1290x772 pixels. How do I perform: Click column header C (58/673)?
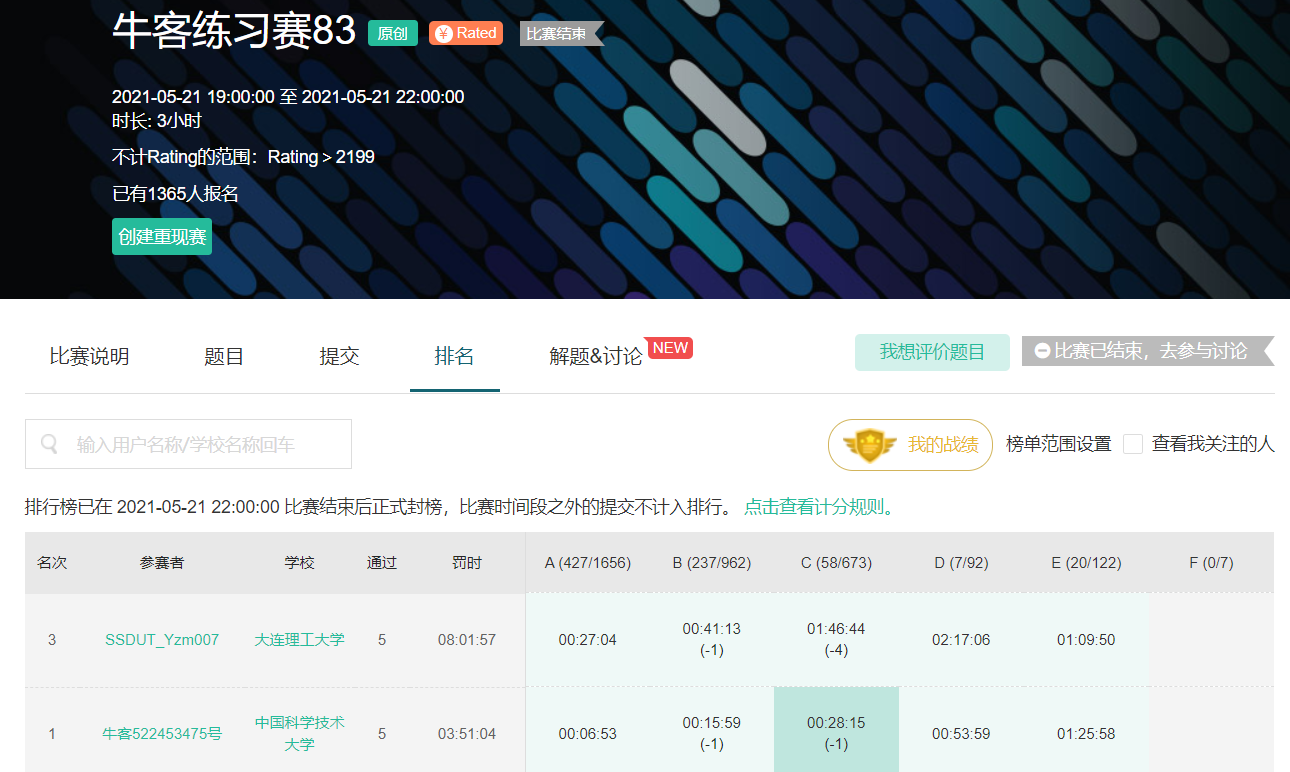[837, 563]
